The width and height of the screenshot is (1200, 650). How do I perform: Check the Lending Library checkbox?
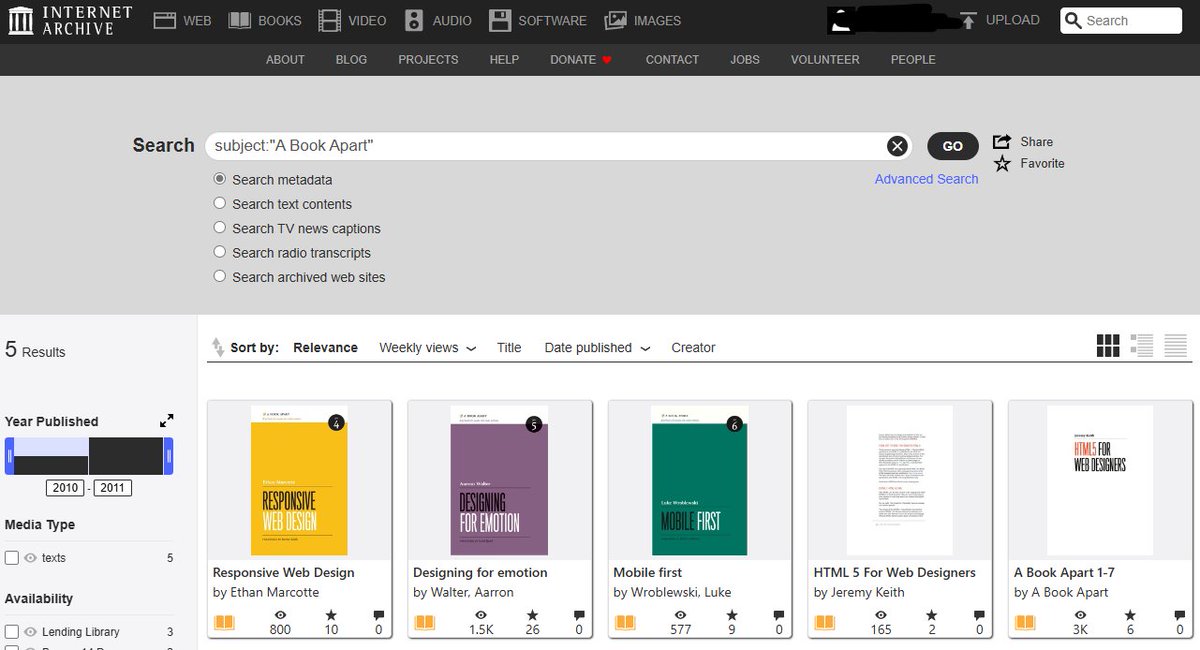click(x=12, y=632)
